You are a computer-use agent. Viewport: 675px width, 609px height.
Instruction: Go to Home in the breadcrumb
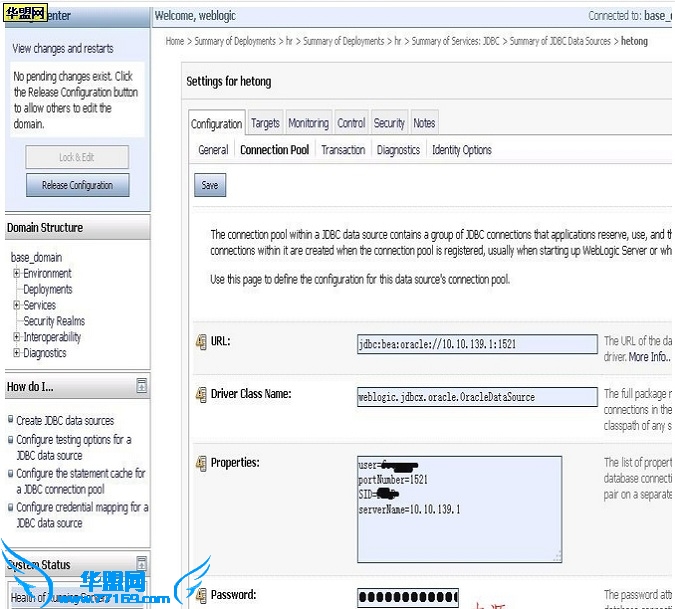point(175,41)
